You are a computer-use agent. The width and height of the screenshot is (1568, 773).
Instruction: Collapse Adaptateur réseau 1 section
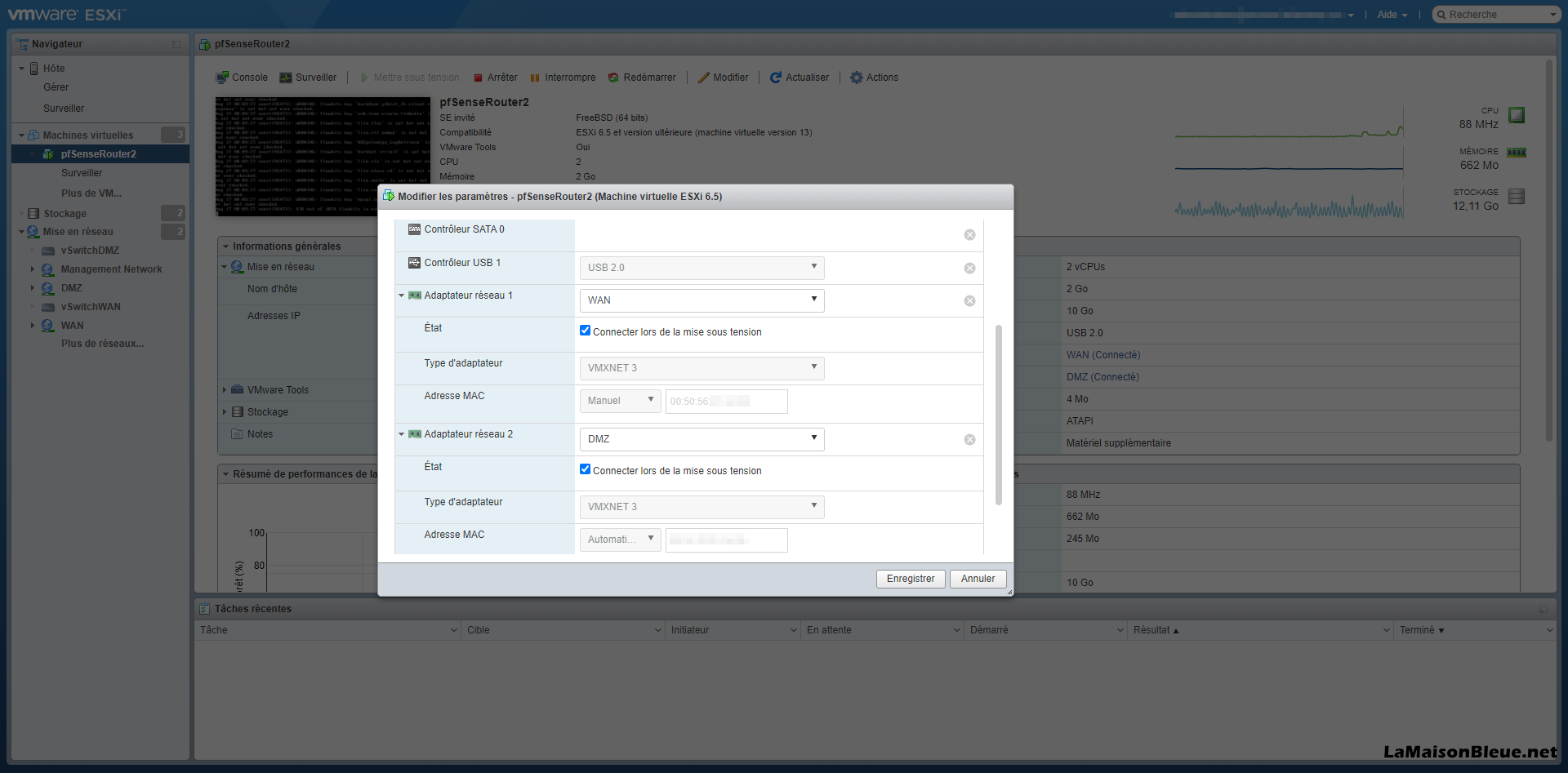(x=401, y=295)
